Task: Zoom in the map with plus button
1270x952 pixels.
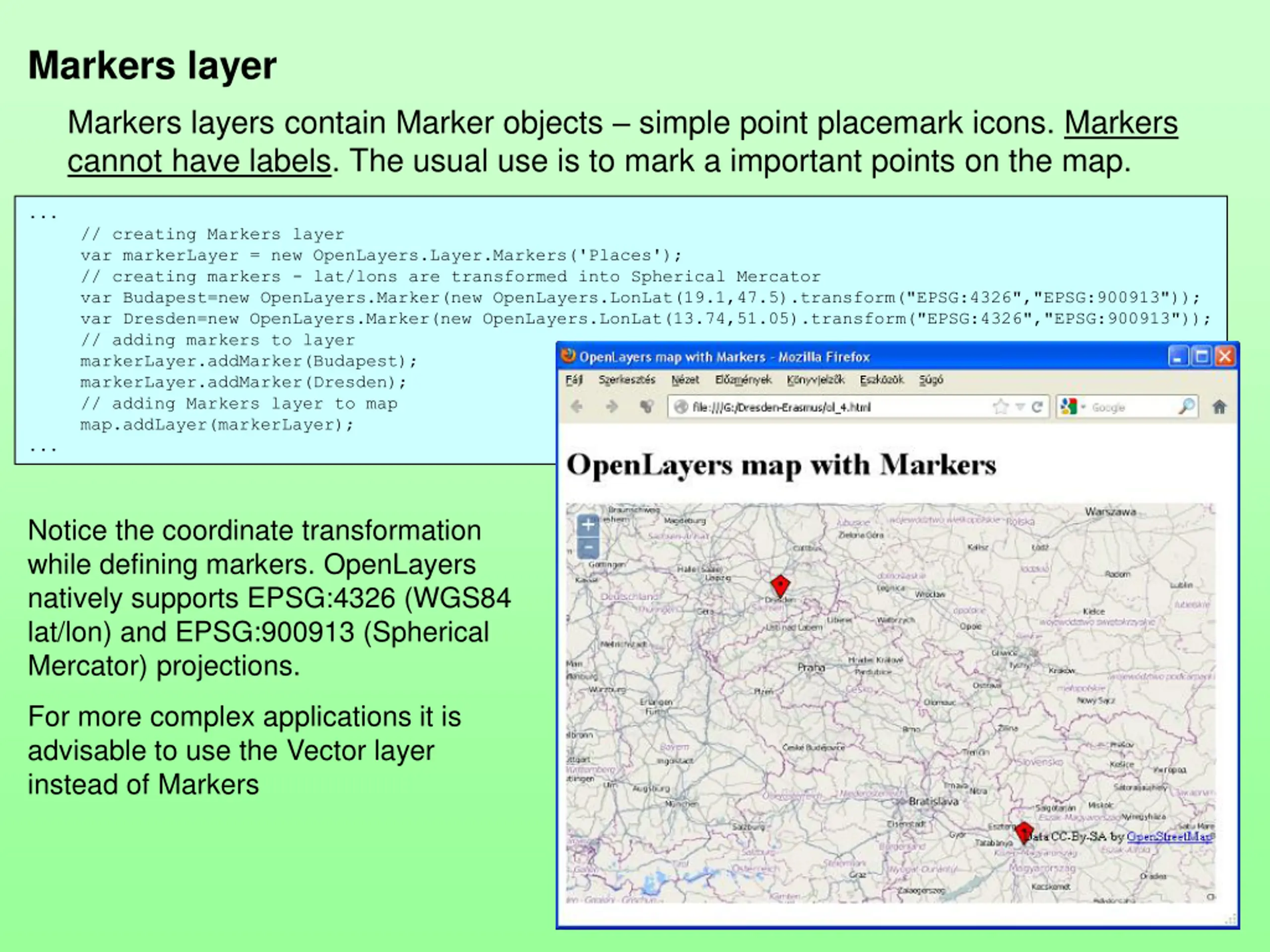Action: click(588, 525)
